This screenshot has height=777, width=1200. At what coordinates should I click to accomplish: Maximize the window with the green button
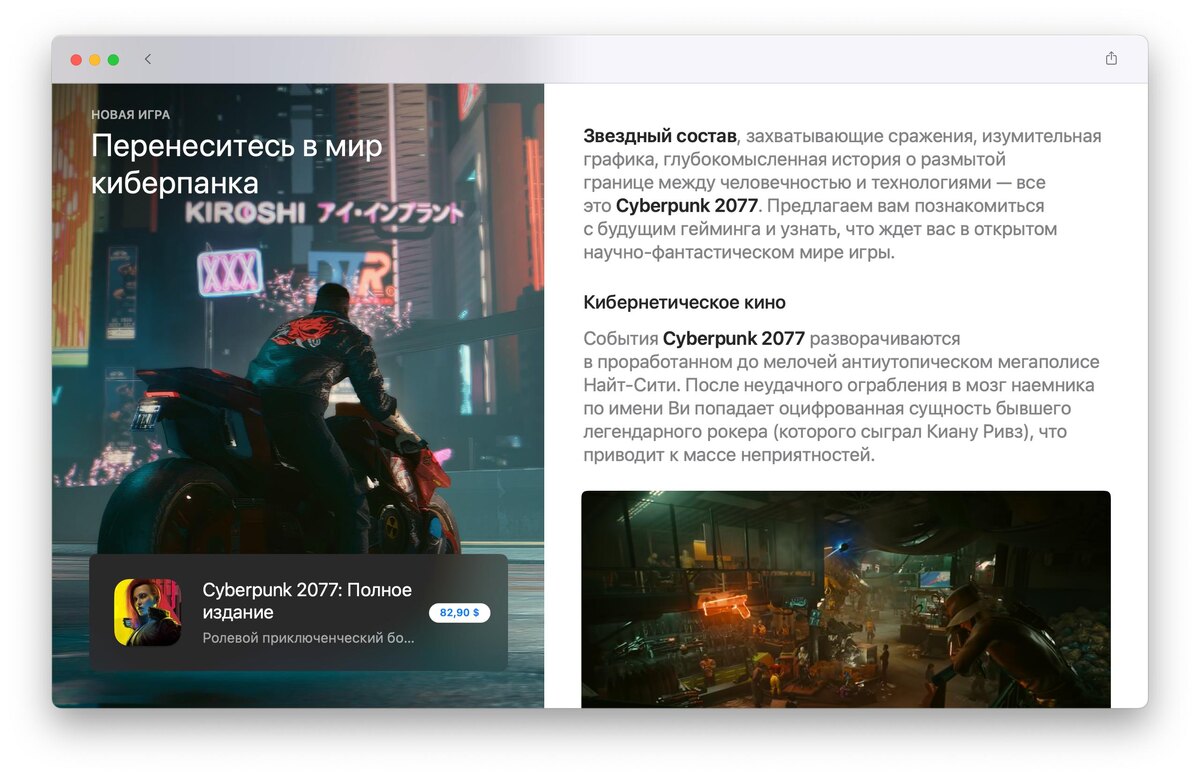click(114, 60)
